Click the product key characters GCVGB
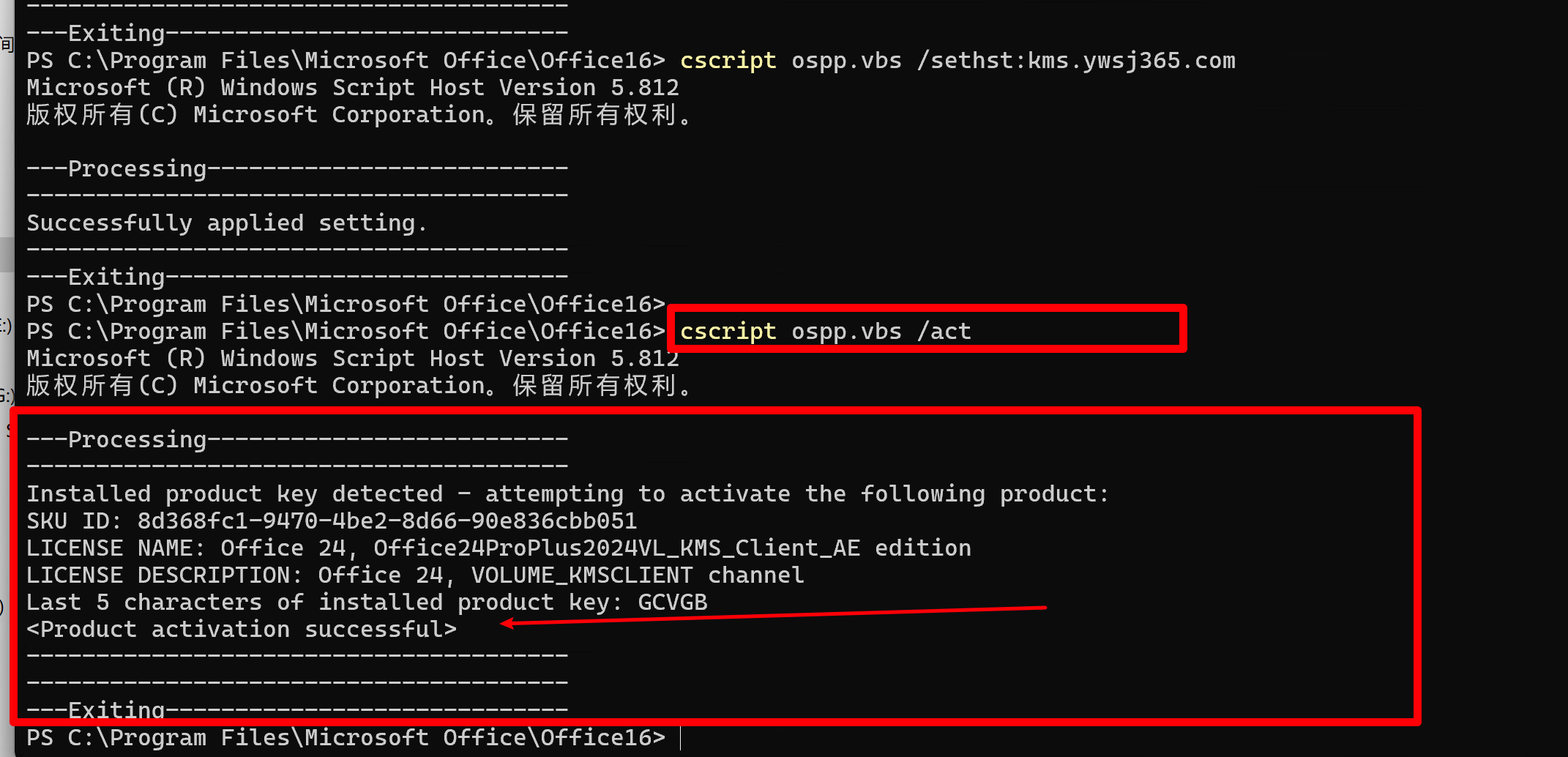The width and height of the screenshot is (1568, 757). (x=673, y=603)
